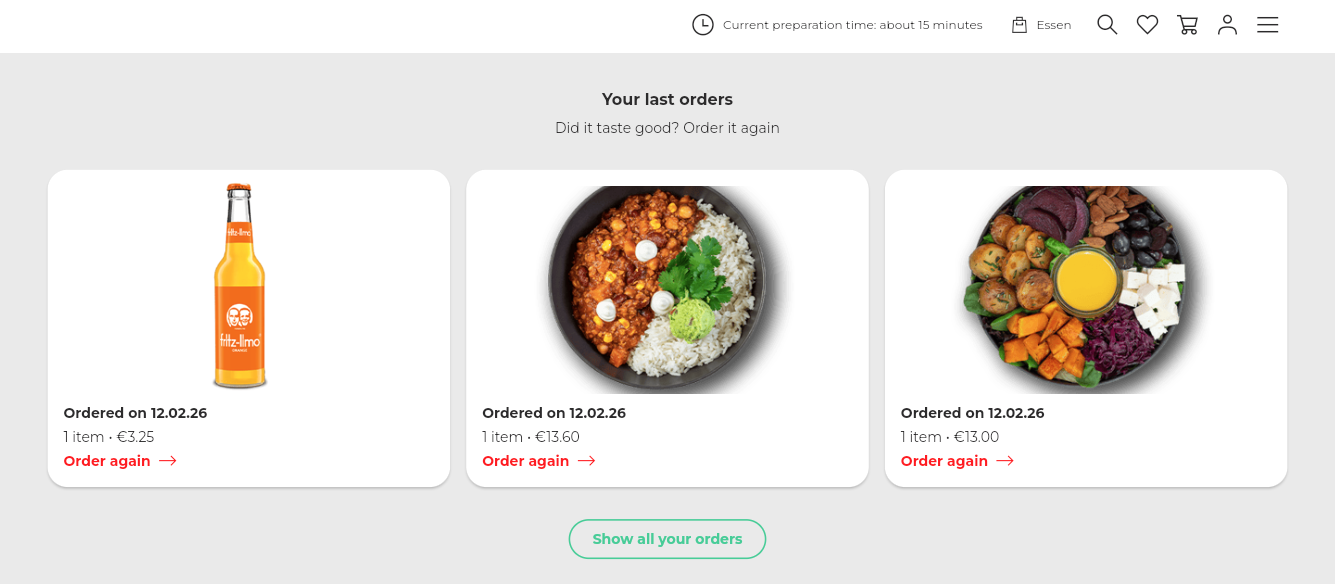Click arrow beside €13.00 order's Order again
Viewport: 1335px width, 584px height.
1005,461
